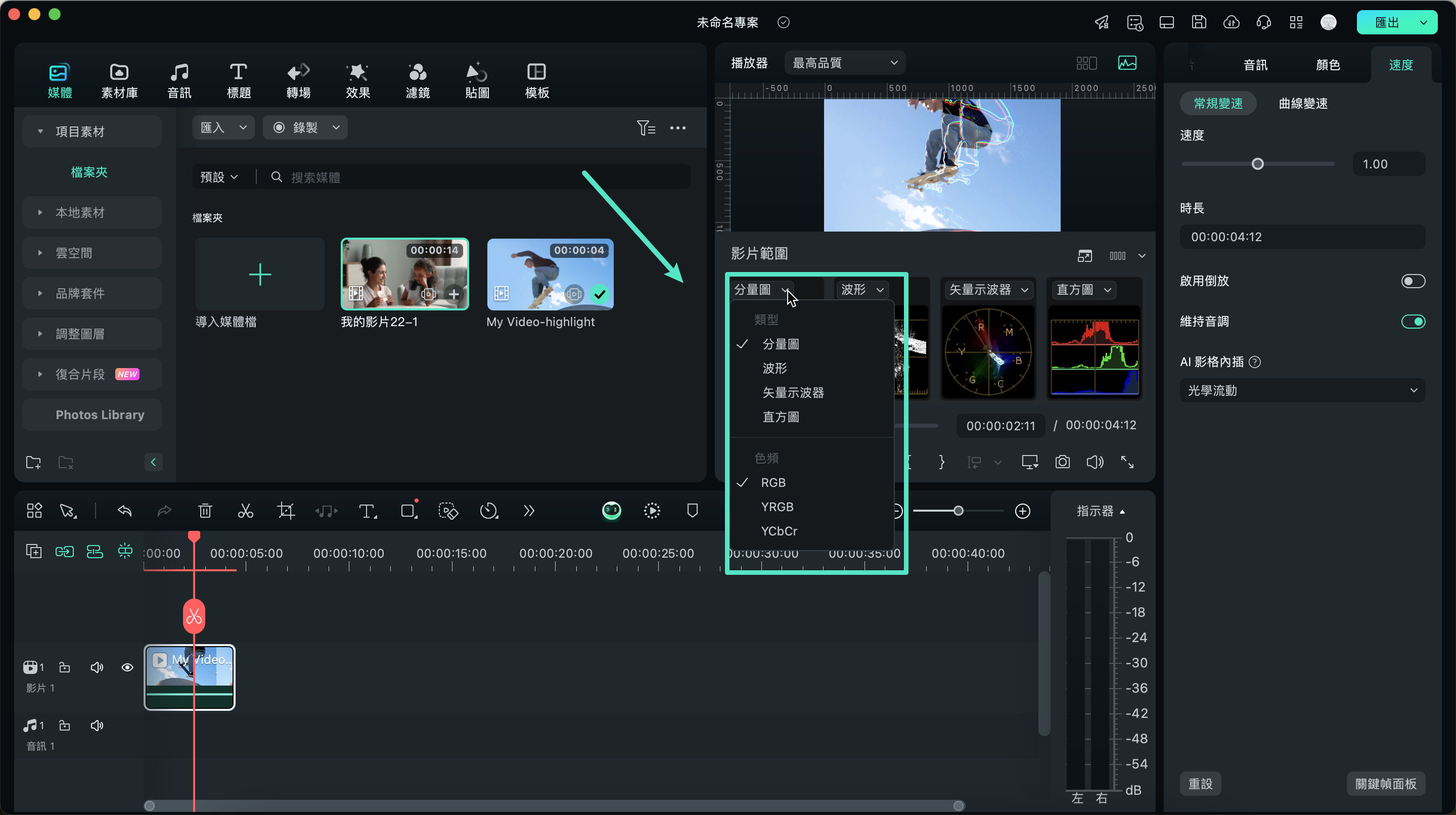This screenshot has height=815, width=1456.
Task: Click the 速度 speed slider handle
Action: click(1258, 164)
